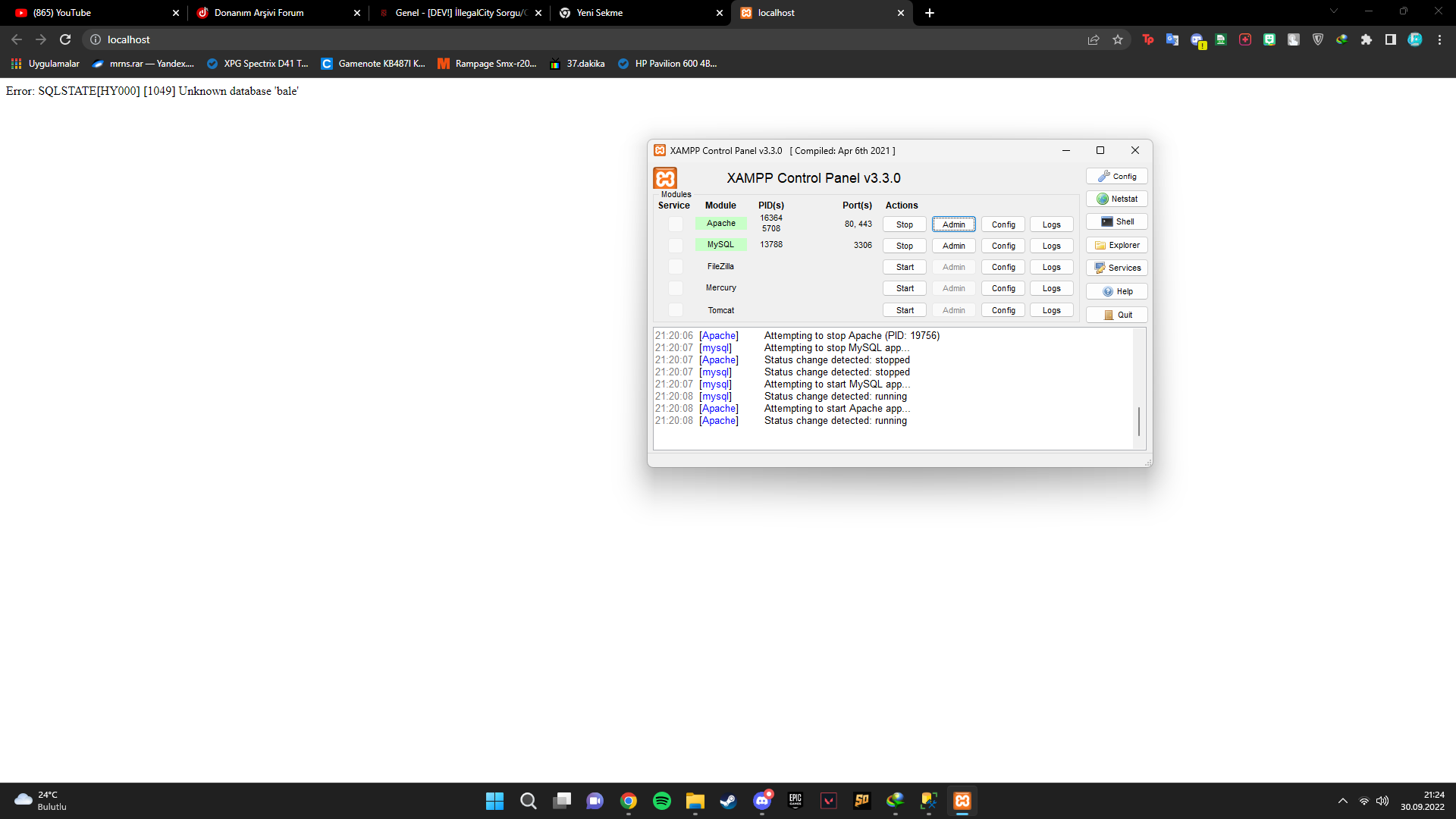The image size is (1456, 819).
Task: Open Explorer from XAMPP panel
Action: tap(1116, 245)
